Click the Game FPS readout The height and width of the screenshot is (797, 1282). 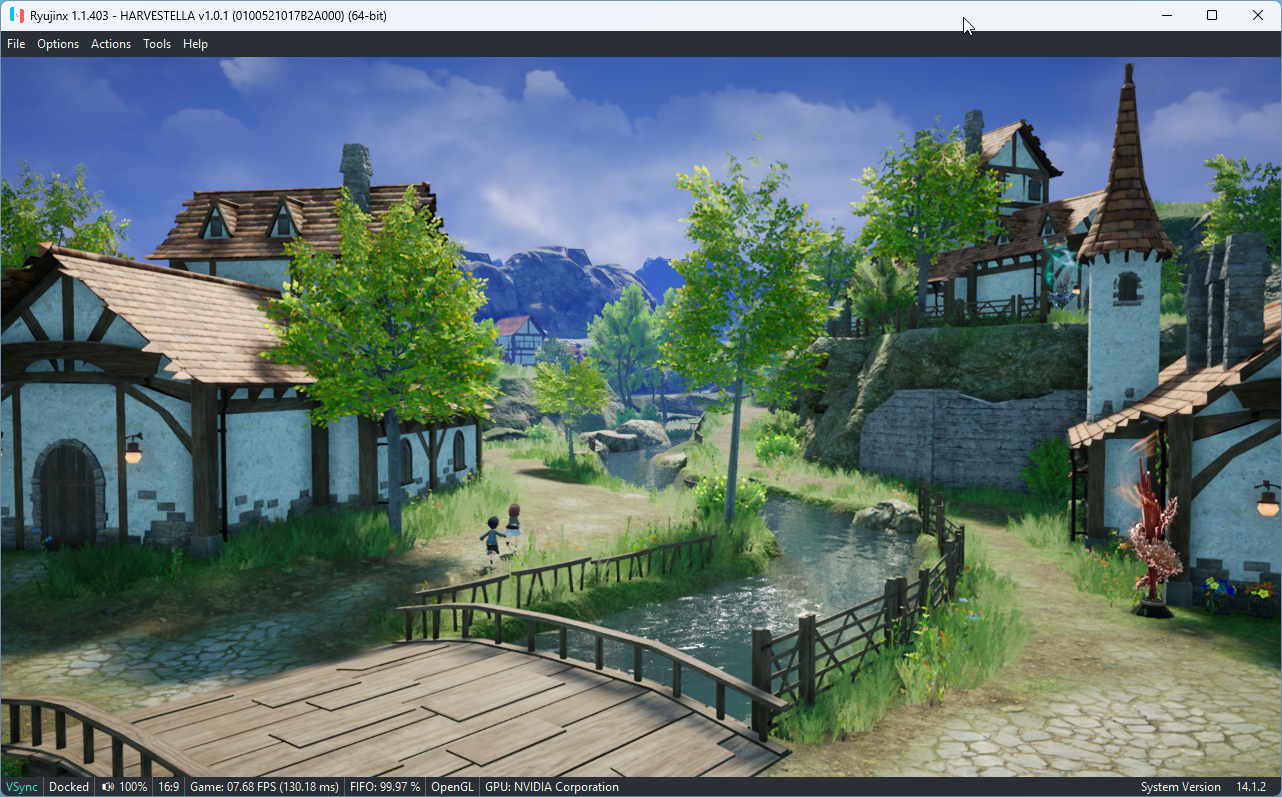pos(264,787)
